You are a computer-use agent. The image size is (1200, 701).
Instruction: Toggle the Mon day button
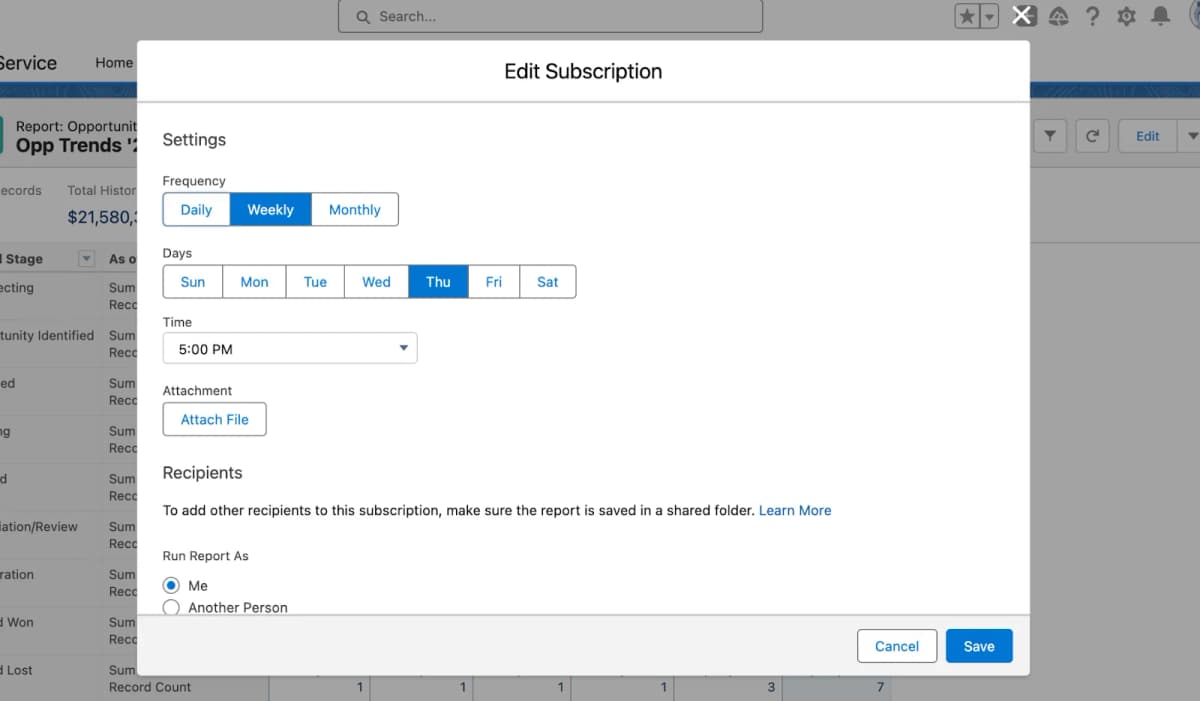[254, 281]
